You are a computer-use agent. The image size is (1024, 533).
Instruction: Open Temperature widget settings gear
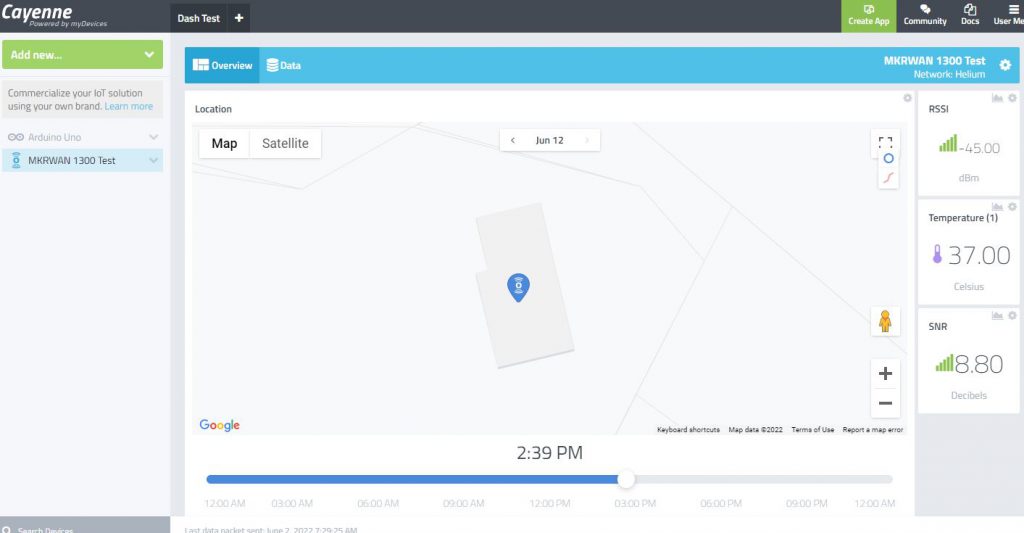pyautogui.click(x=1012, y=206)
